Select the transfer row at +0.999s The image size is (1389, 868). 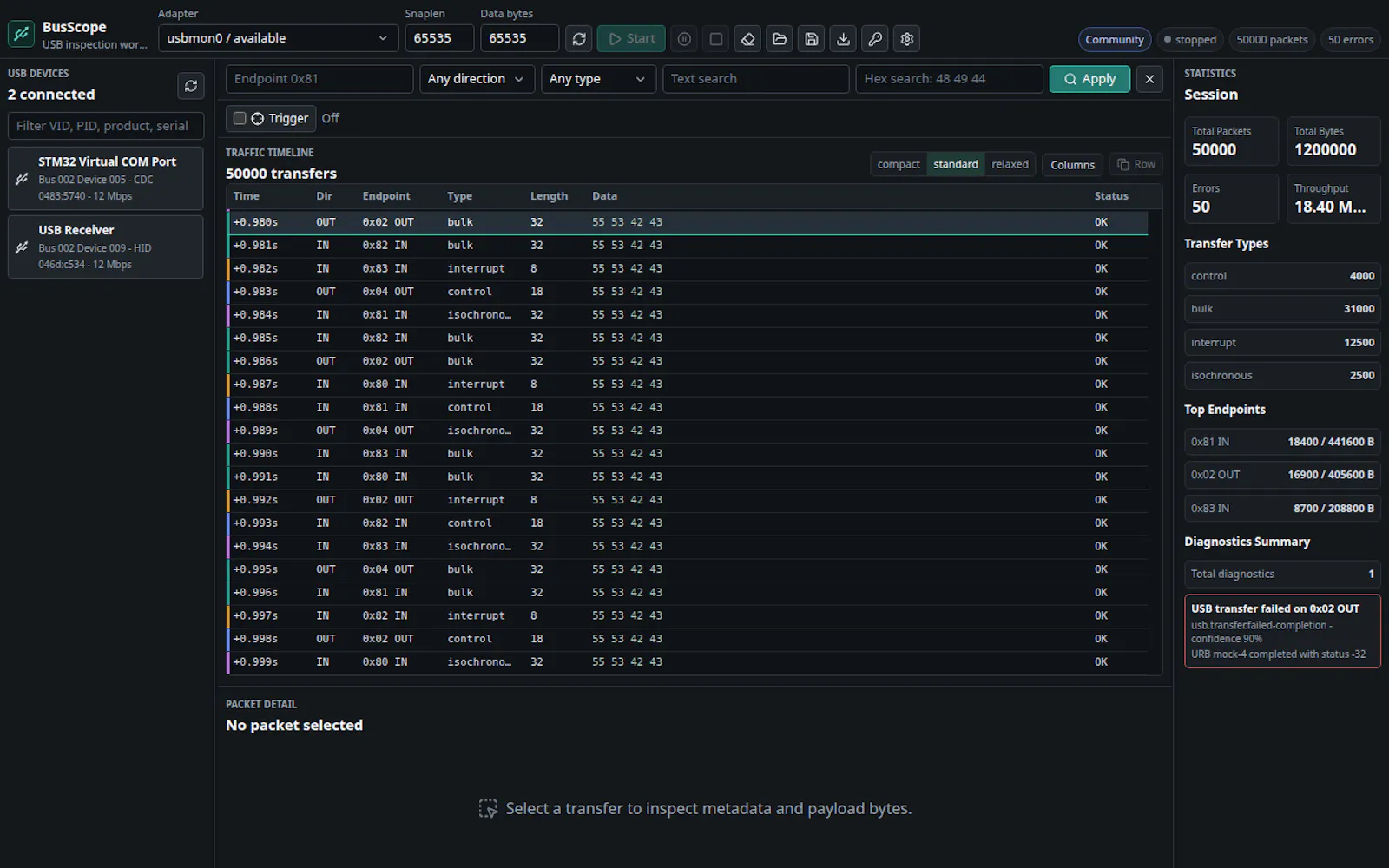point(688,662)
